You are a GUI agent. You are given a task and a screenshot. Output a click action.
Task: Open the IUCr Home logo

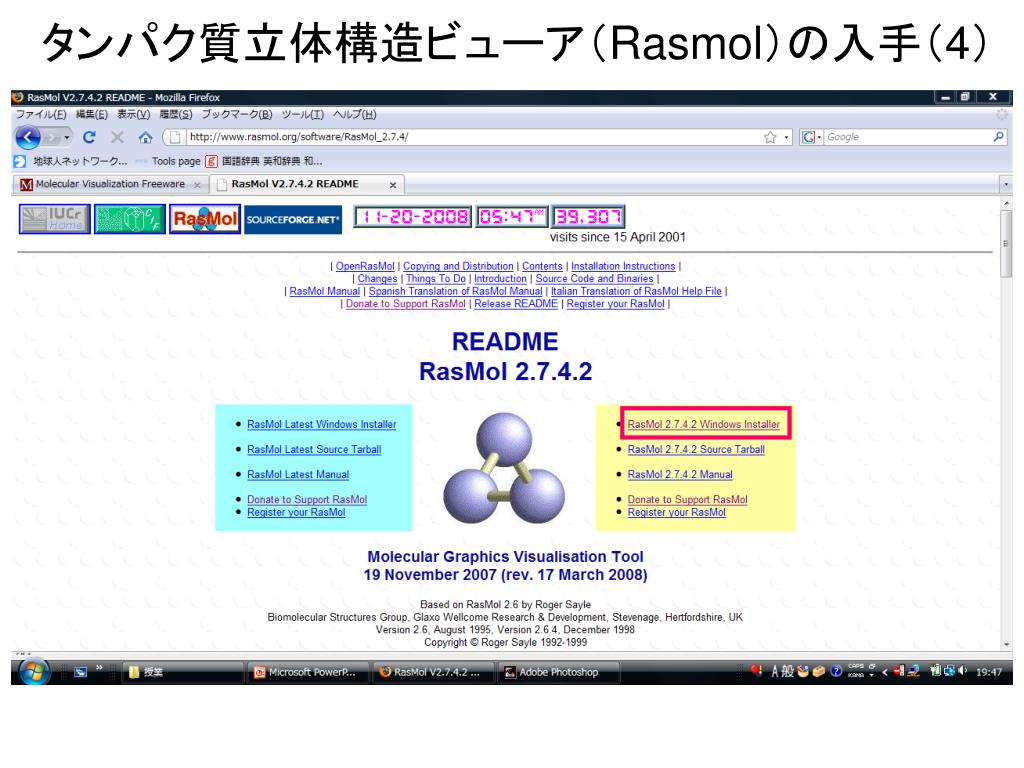coord(54,219)
